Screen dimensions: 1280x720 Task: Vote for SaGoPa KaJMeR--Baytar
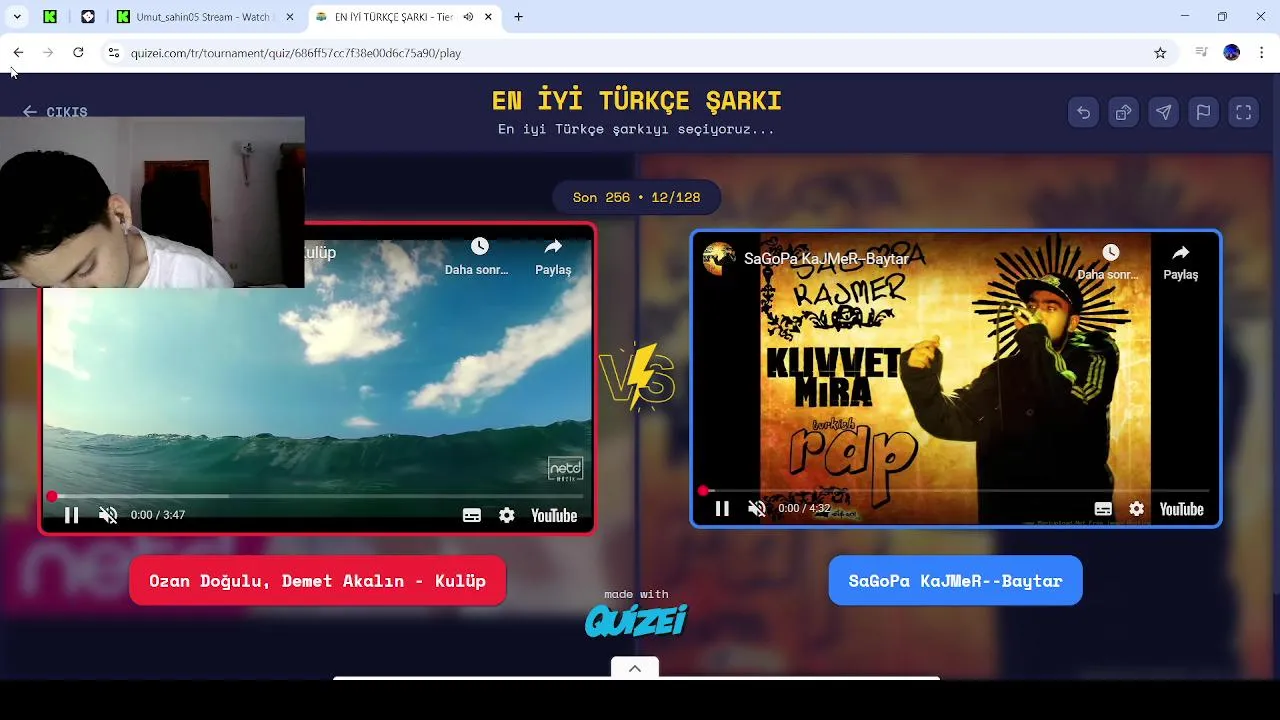click(955, 581)
